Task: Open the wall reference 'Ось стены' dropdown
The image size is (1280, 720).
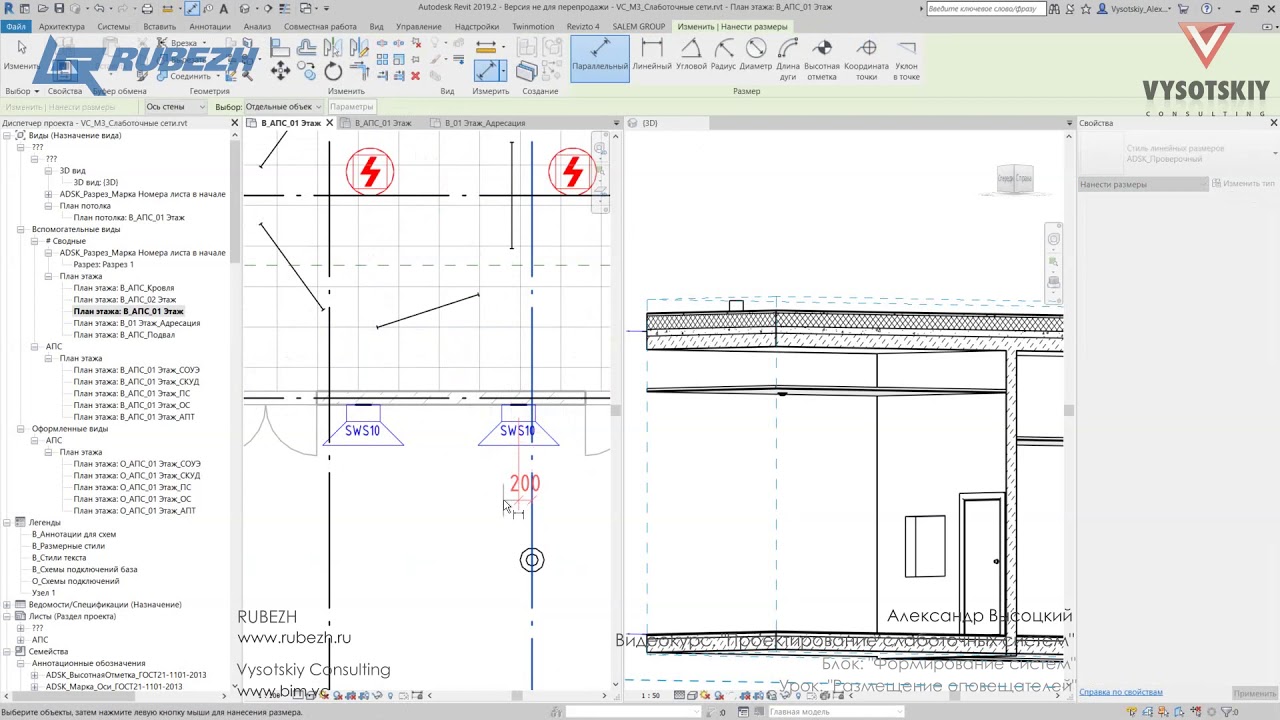Action: pyautogui.click(x=174, y=107)
